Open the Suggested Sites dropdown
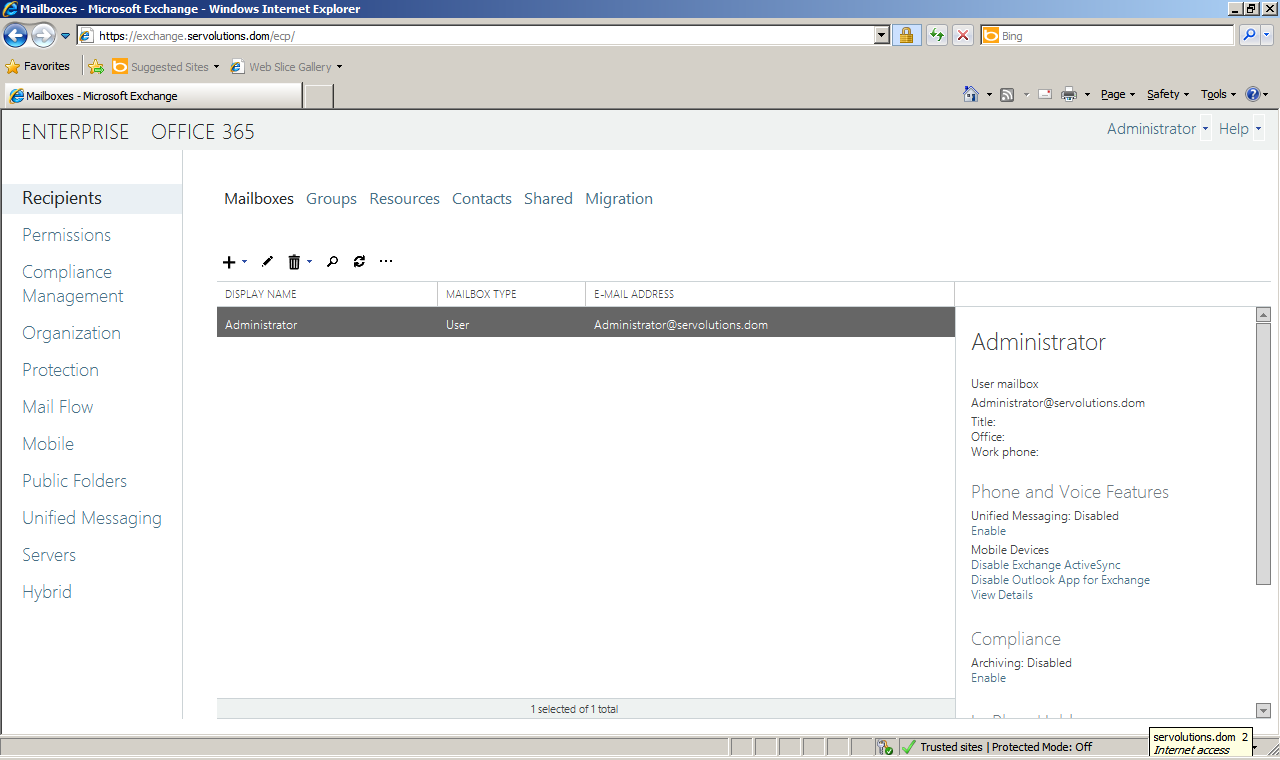The image size is (1280, 760). click(x=216, y=67)
